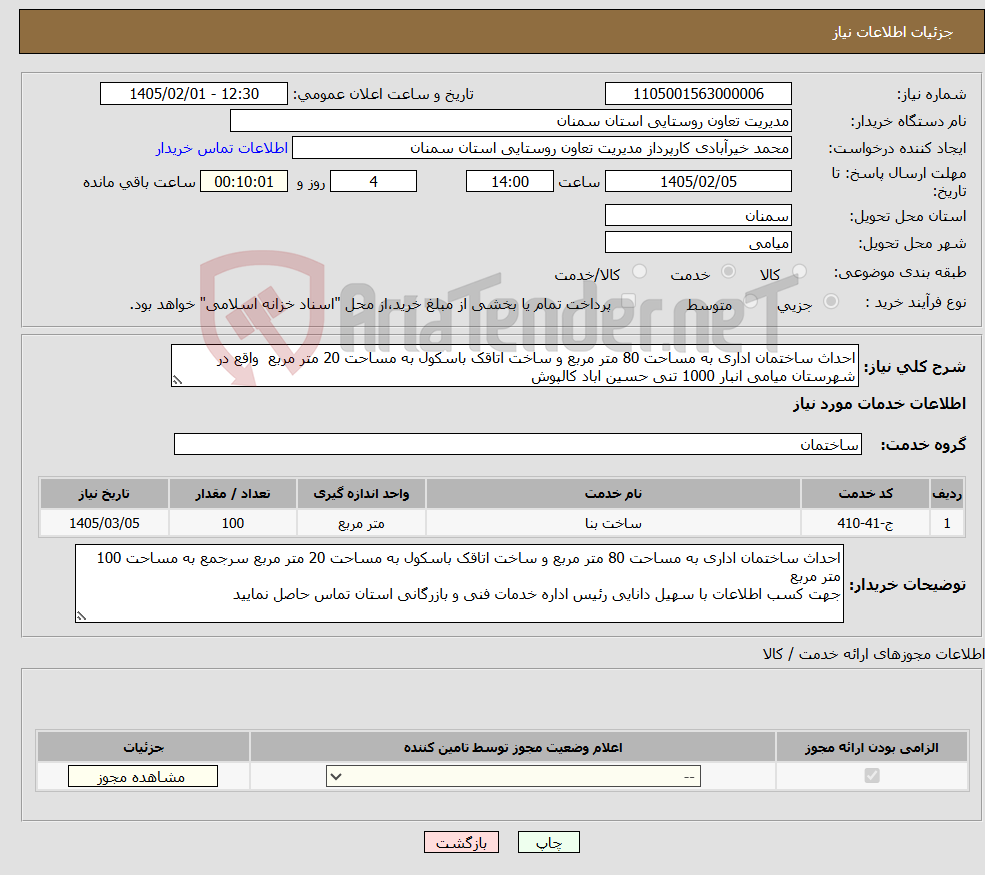The image size is (985, 875).
Task: Click the اعلام وضعیت مجوز توسط تامین کننده header
Action: coord(513,747)
